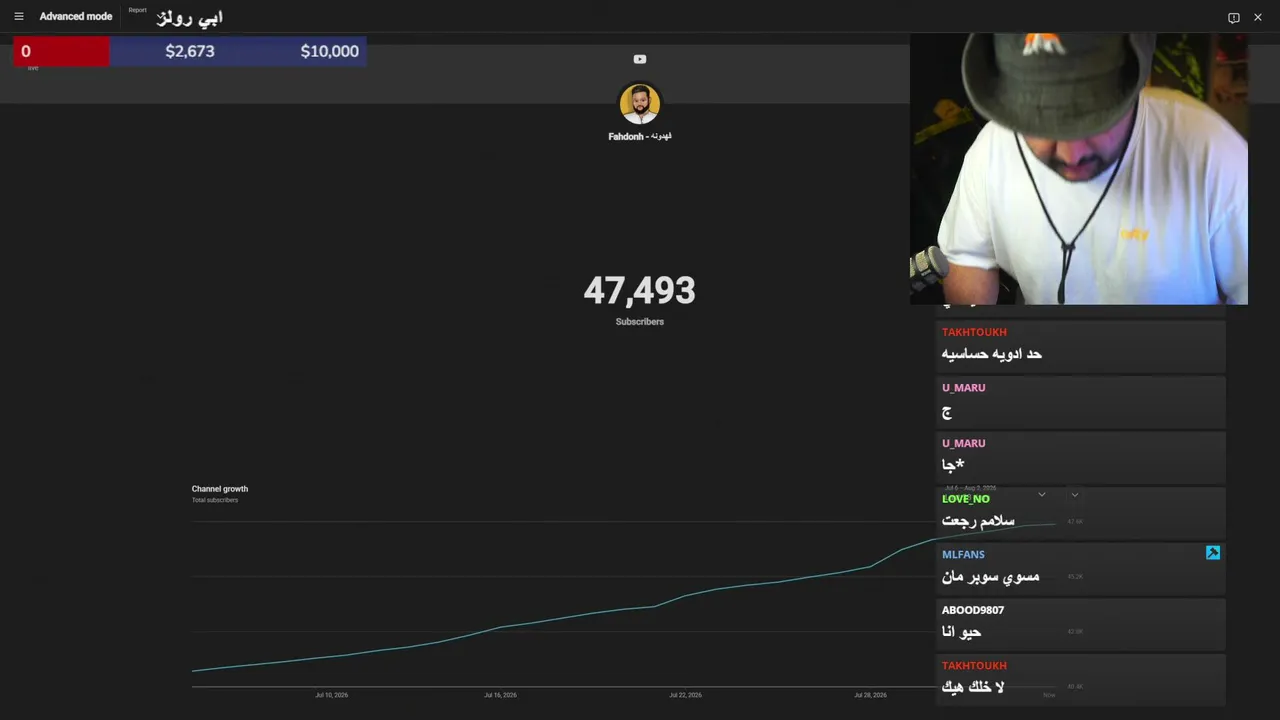The height and width of the screenshot is (720, 1280).
Task: Click the small Report text in header
Action: (137, 10)
